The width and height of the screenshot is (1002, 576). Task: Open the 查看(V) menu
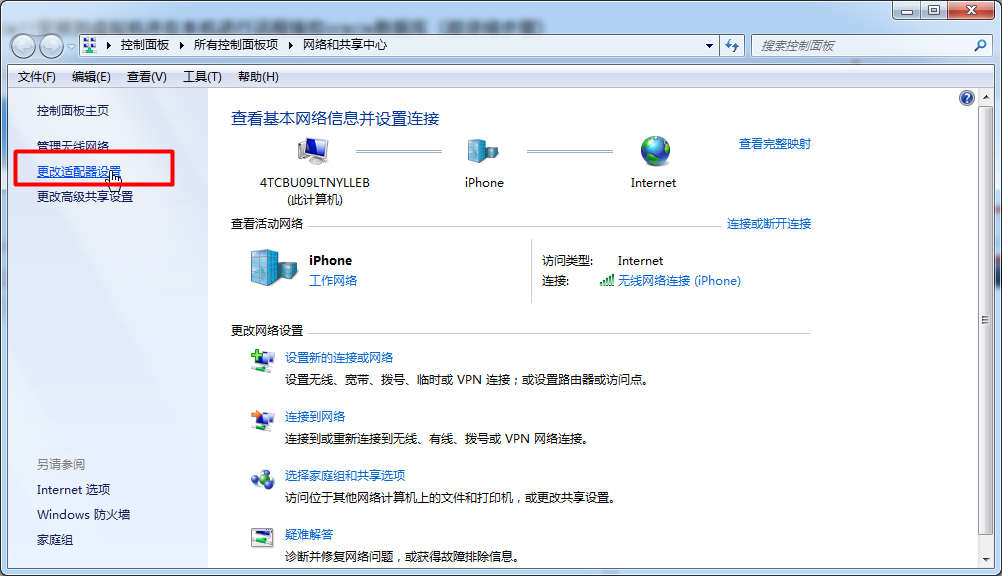point(146,77)
